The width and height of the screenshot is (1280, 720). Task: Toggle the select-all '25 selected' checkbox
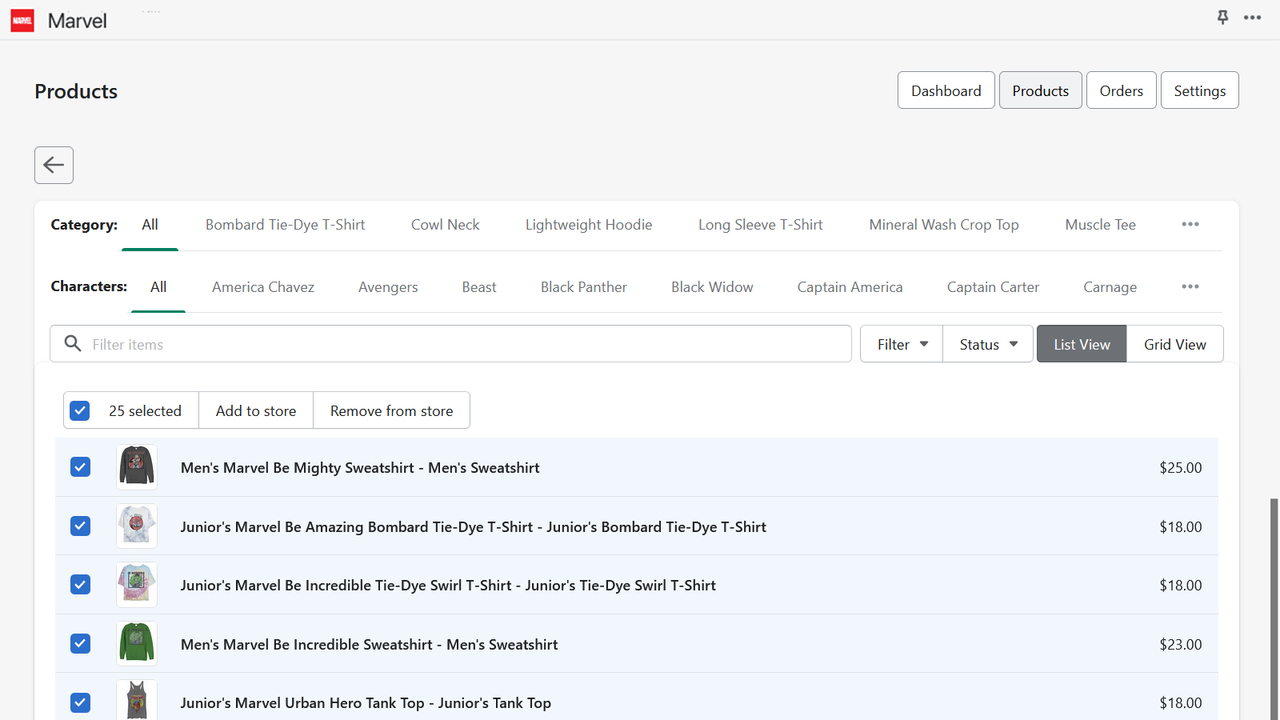(x=80, y=411)
